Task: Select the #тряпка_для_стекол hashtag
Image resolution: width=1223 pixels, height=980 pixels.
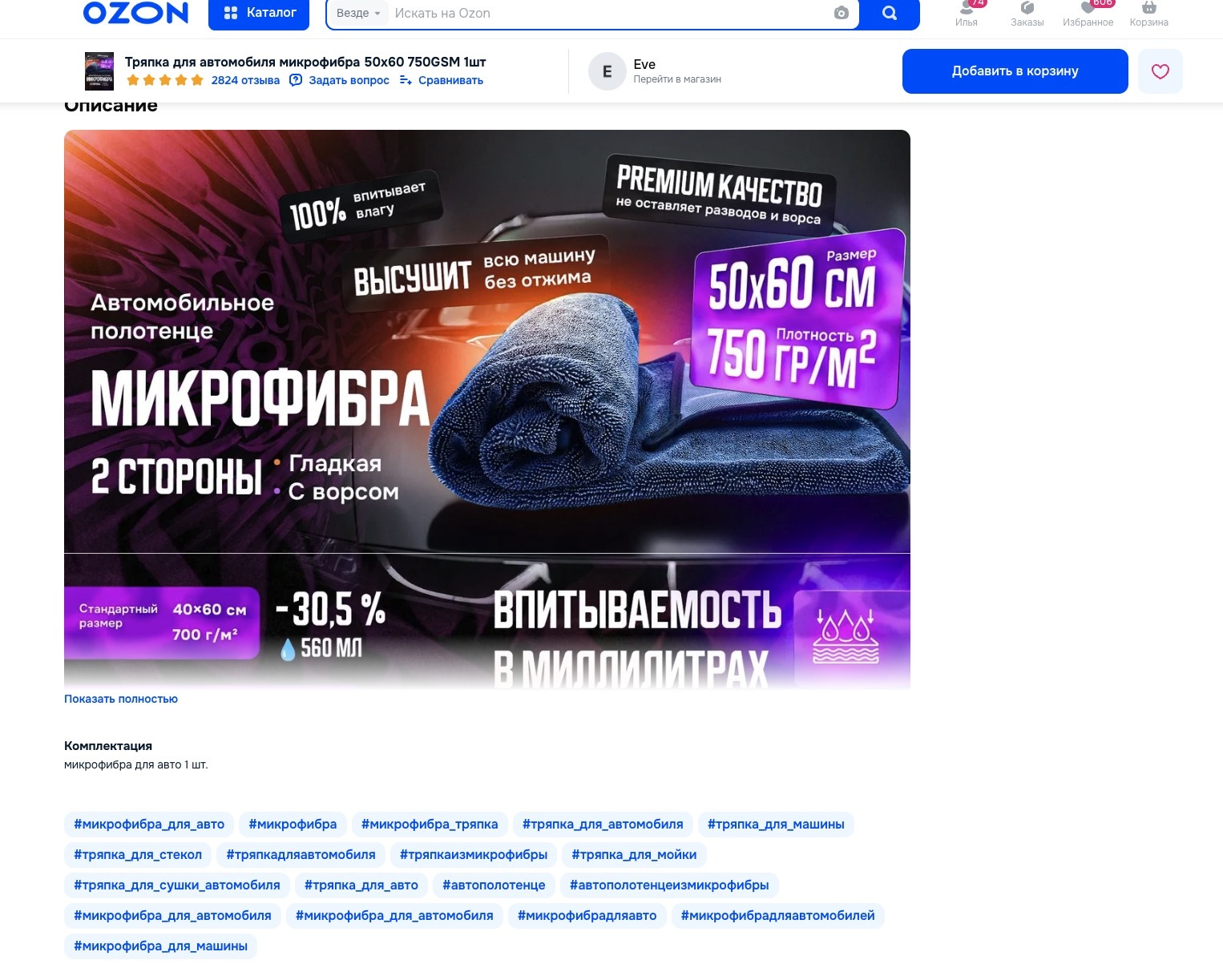Action: (x=138, y=855)
